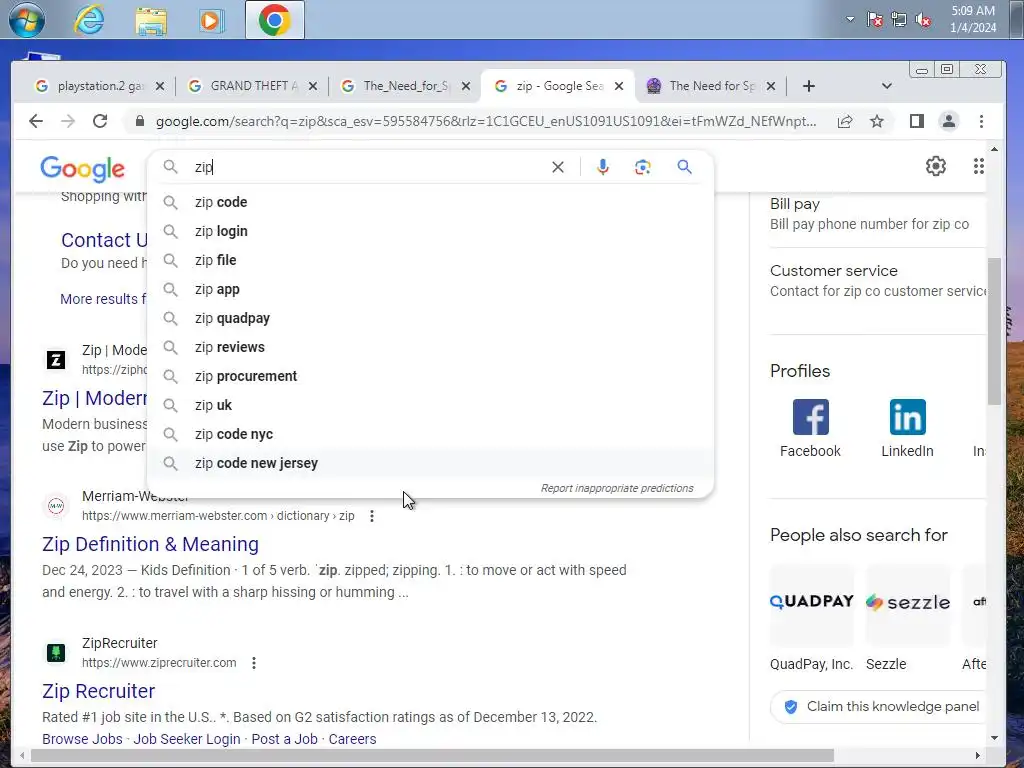Clear the search box with the X
This screenshot has height=768, width=1024.
558,167
